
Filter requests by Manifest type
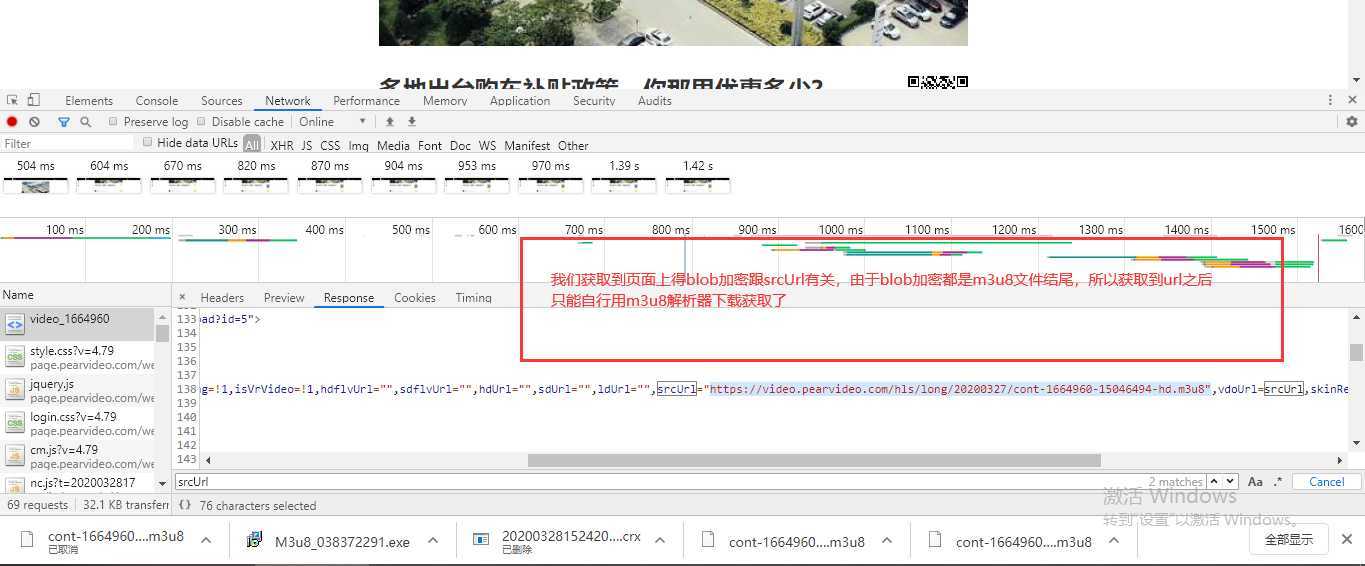pyautogui.click(x=527, y=146)
